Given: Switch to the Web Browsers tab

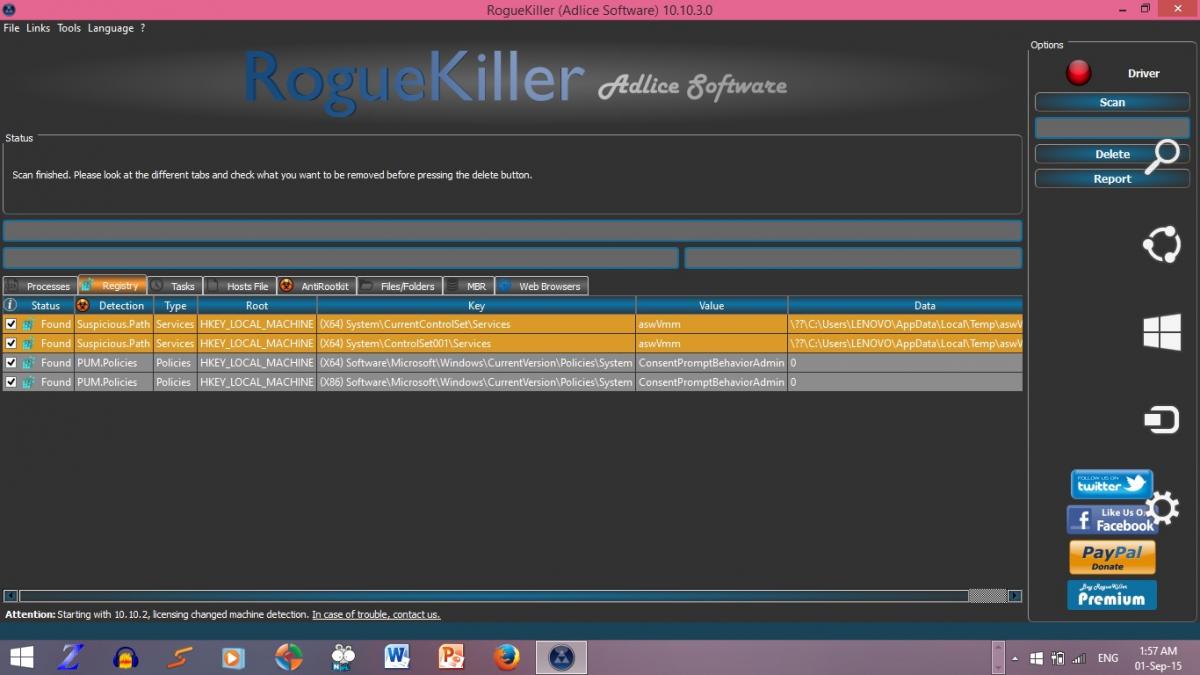Looking at the screenshot, I should [541, 286].
